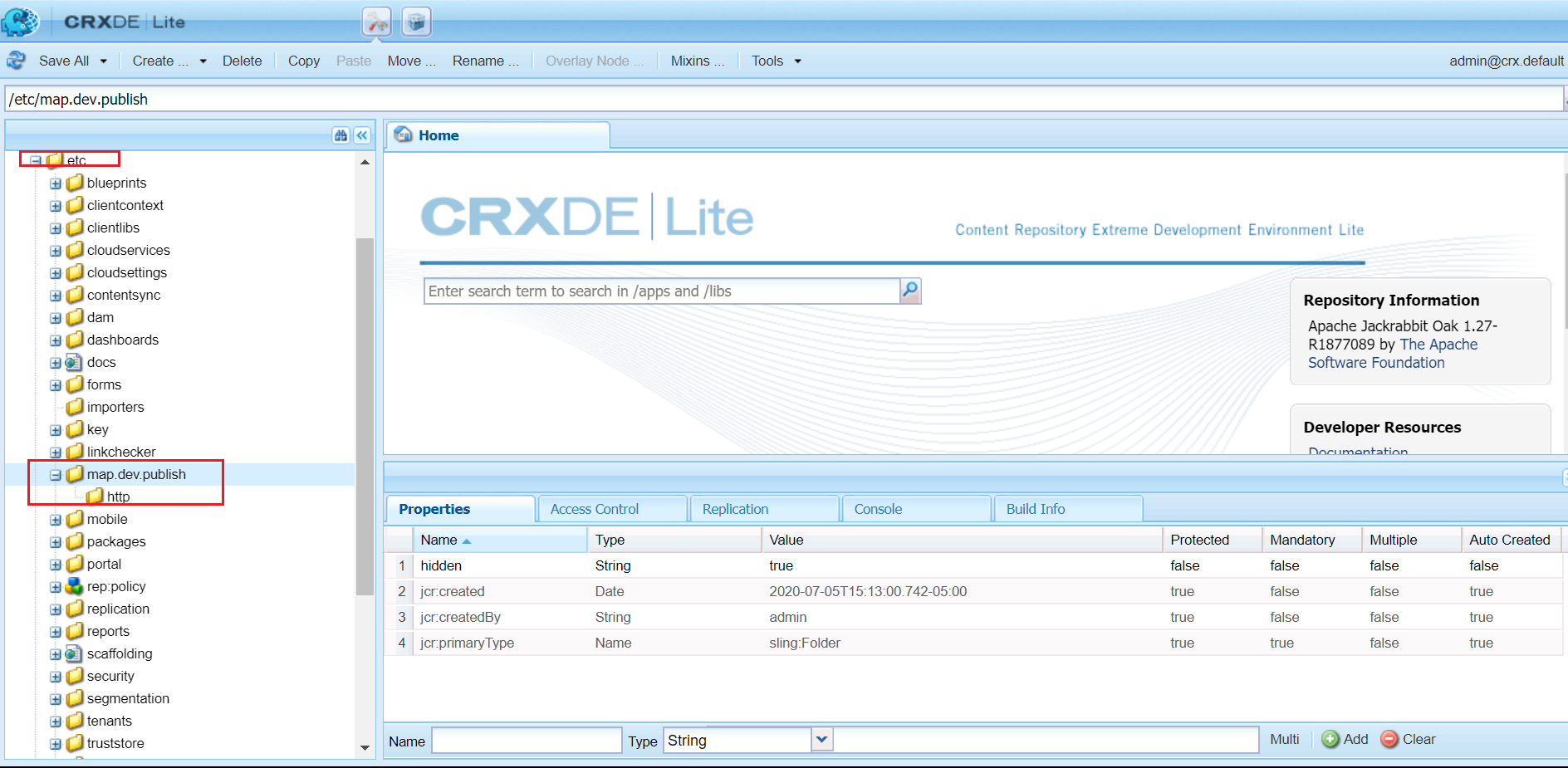The image size is (1568, 768).
Task: Switch to the Build Info tab
Action: pyautogui.click(x=1068, y=509)
